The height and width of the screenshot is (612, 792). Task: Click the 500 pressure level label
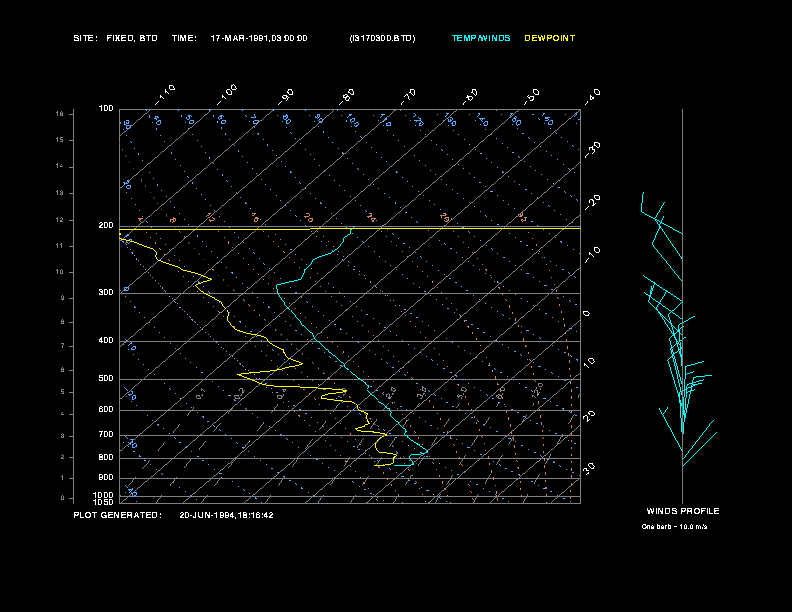click(x=106, y=379)
